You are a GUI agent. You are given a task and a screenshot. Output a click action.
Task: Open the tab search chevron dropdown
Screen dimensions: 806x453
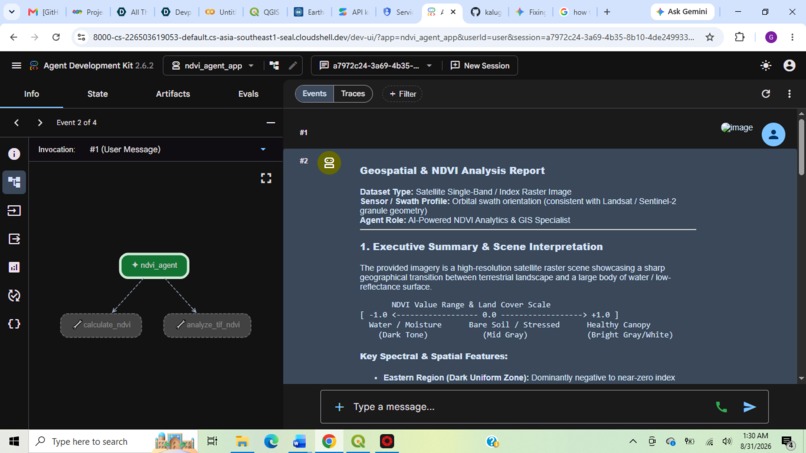tap(11, 11)
